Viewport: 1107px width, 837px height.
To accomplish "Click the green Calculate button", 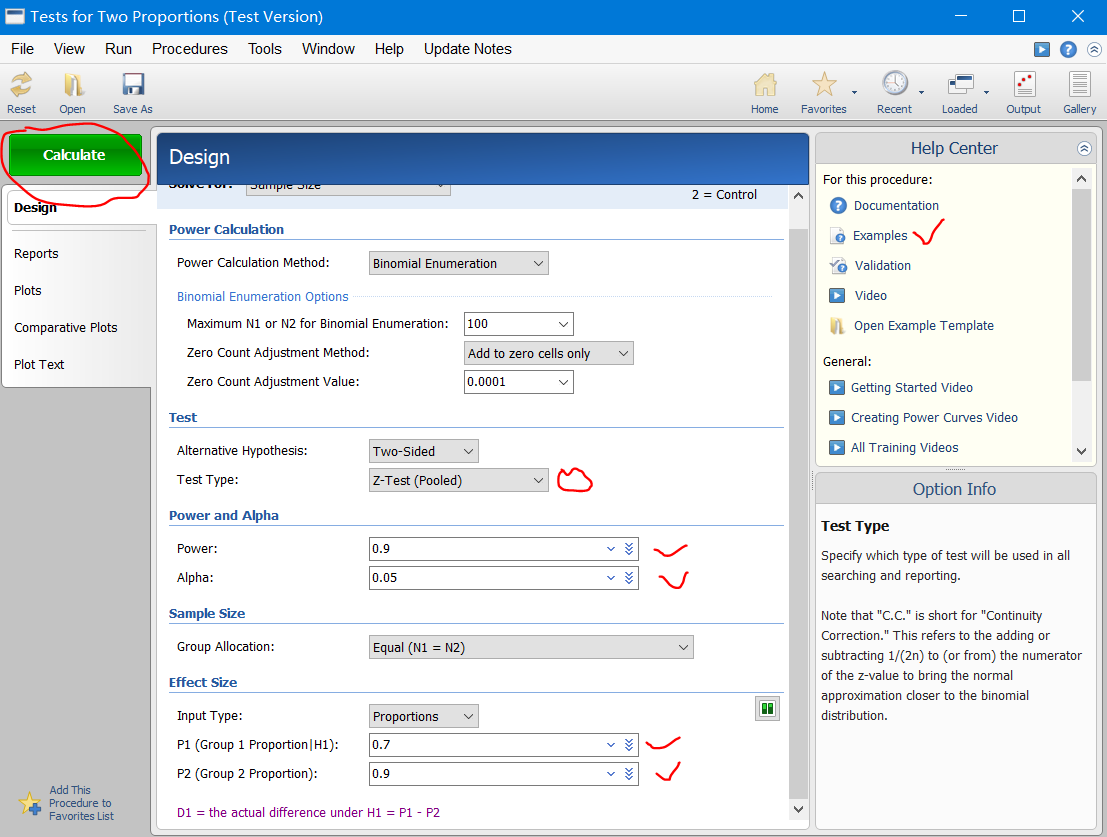I will [75, 155].
